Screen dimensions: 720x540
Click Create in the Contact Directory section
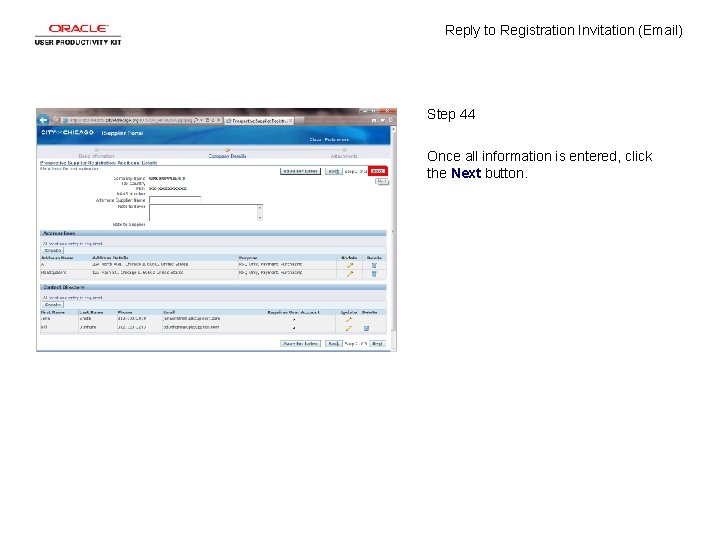tap(53, 305)
